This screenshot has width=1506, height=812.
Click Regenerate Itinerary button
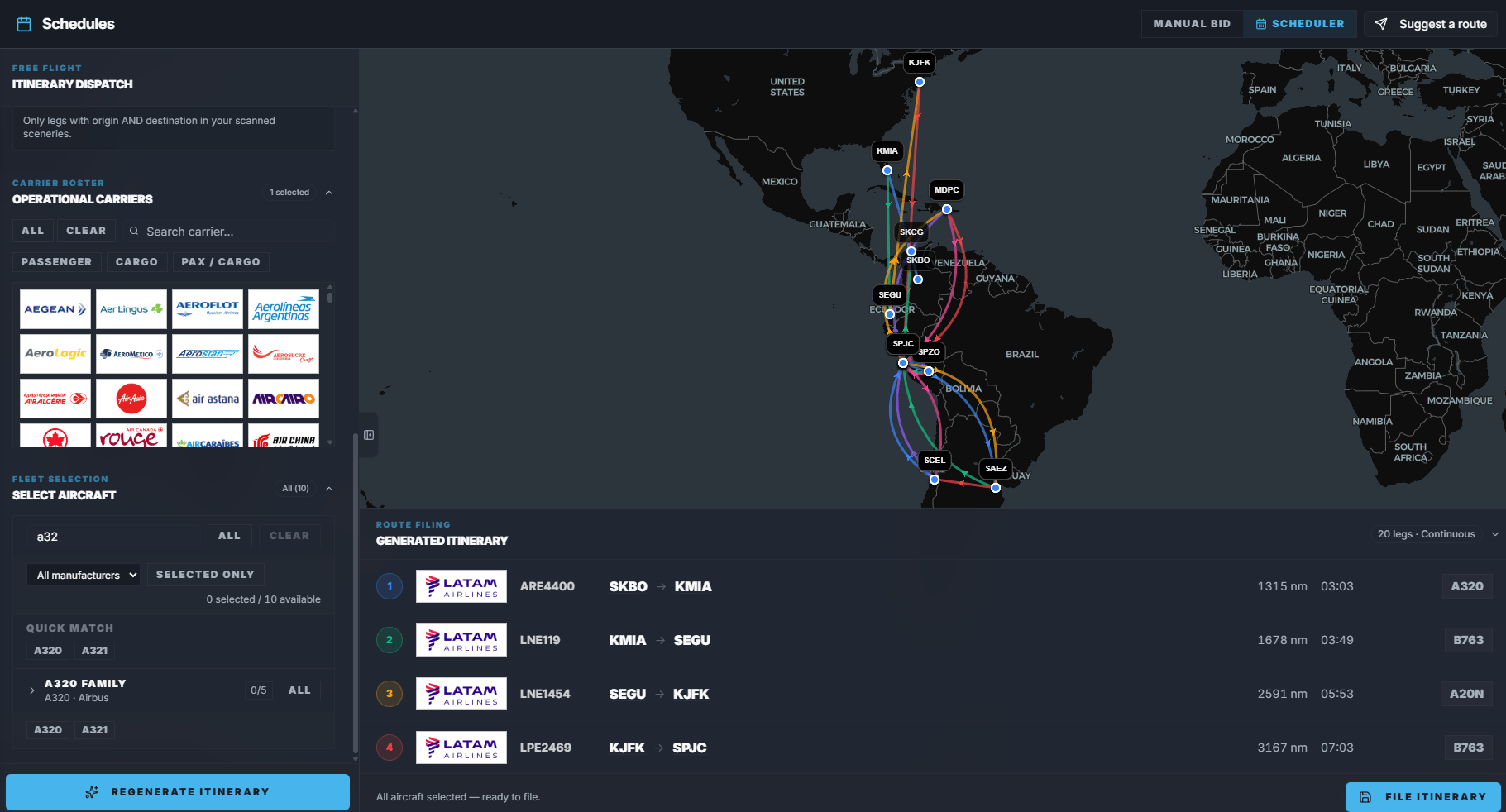pos(178,792)
